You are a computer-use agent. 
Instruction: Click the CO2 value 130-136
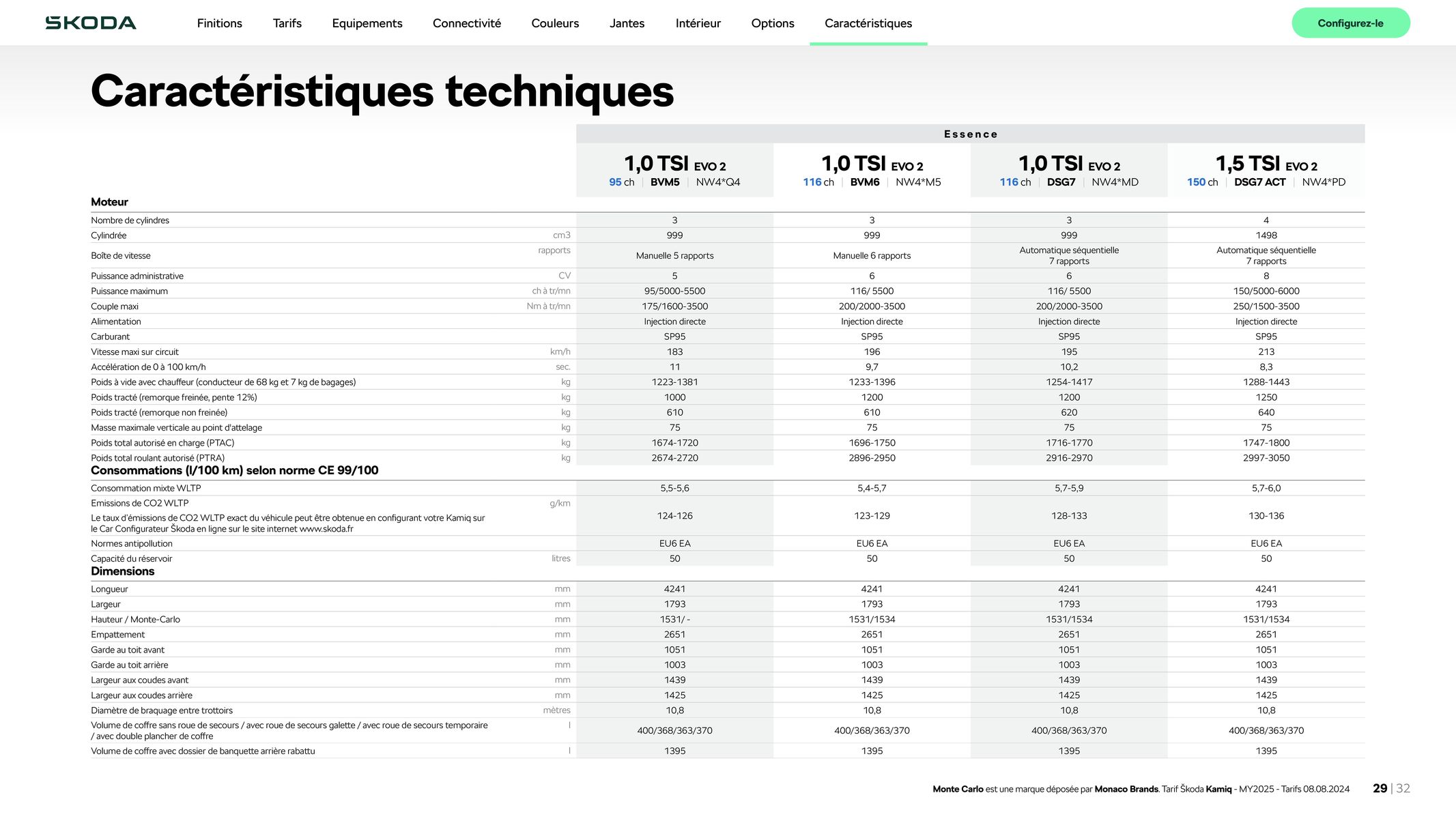tap(1266, 516)
